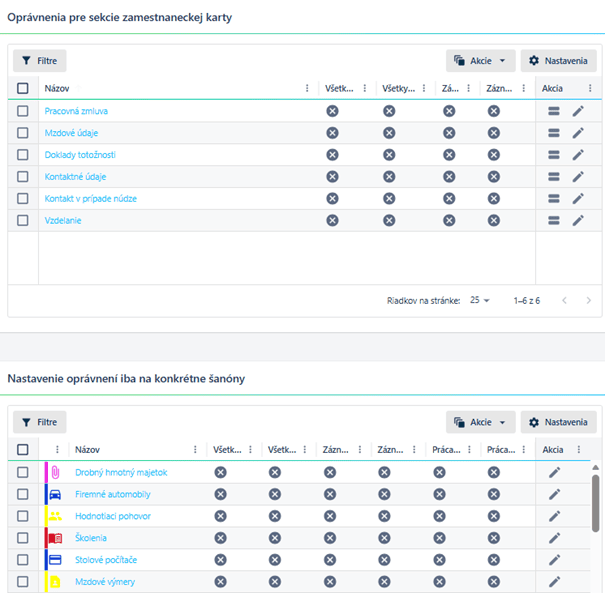The image size is (605, 593).
Task: Change rows per page value 25
Action: tap(479, 300)
